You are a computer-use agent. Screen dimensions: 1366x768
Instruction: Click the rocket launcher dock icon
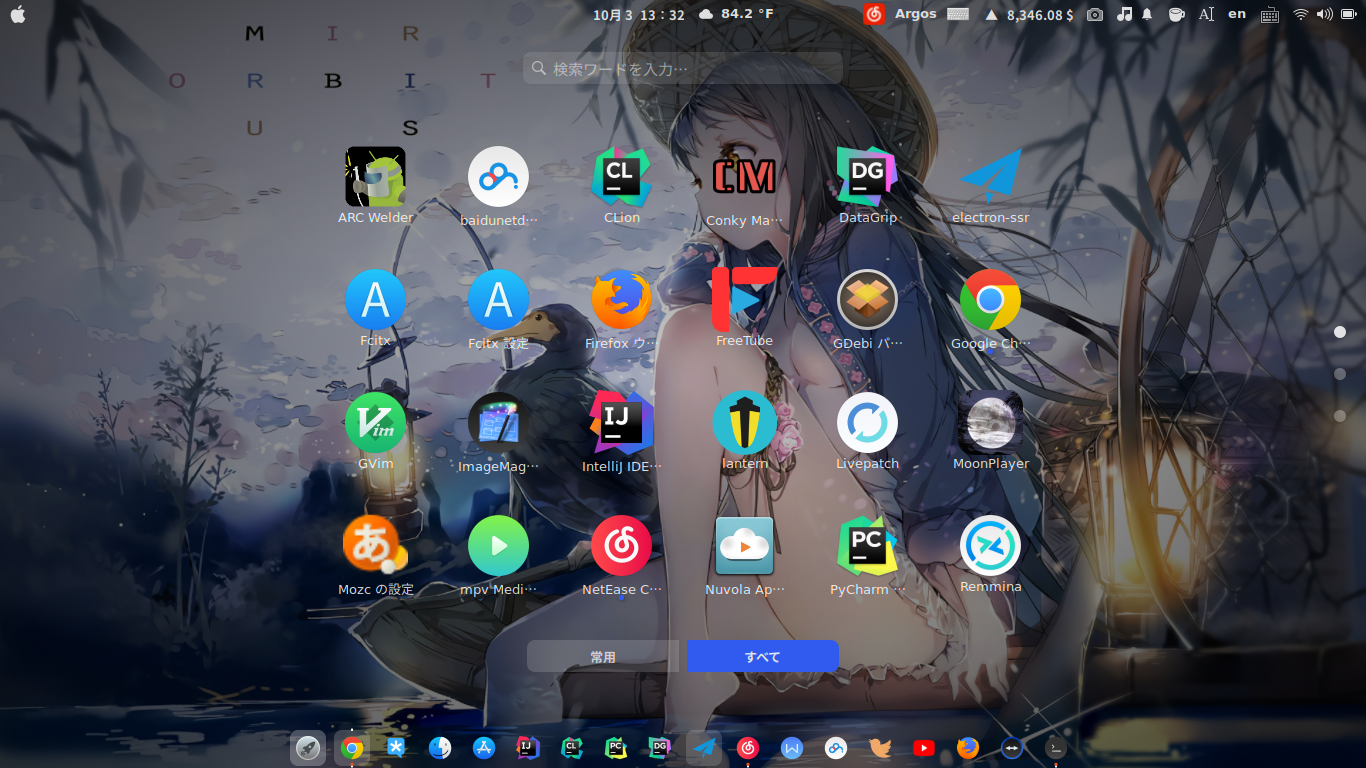coord(307,747)
